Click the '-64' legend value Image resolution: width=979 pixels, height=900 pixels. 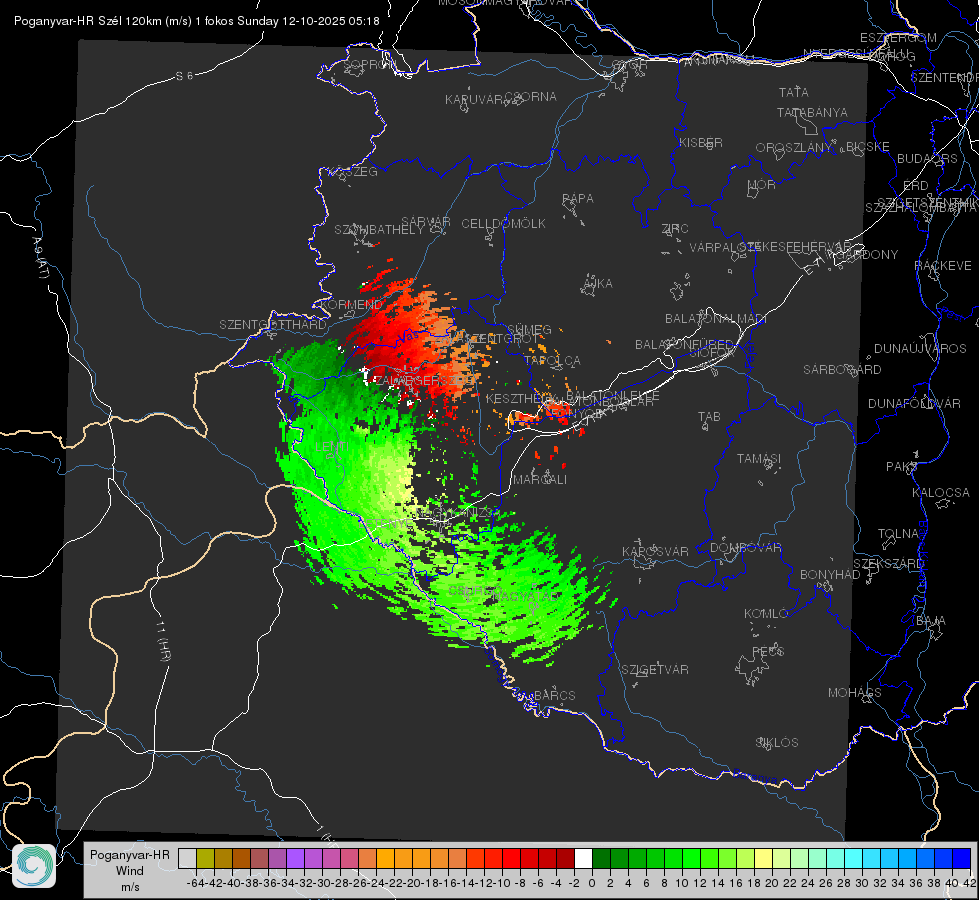[195, 883]
